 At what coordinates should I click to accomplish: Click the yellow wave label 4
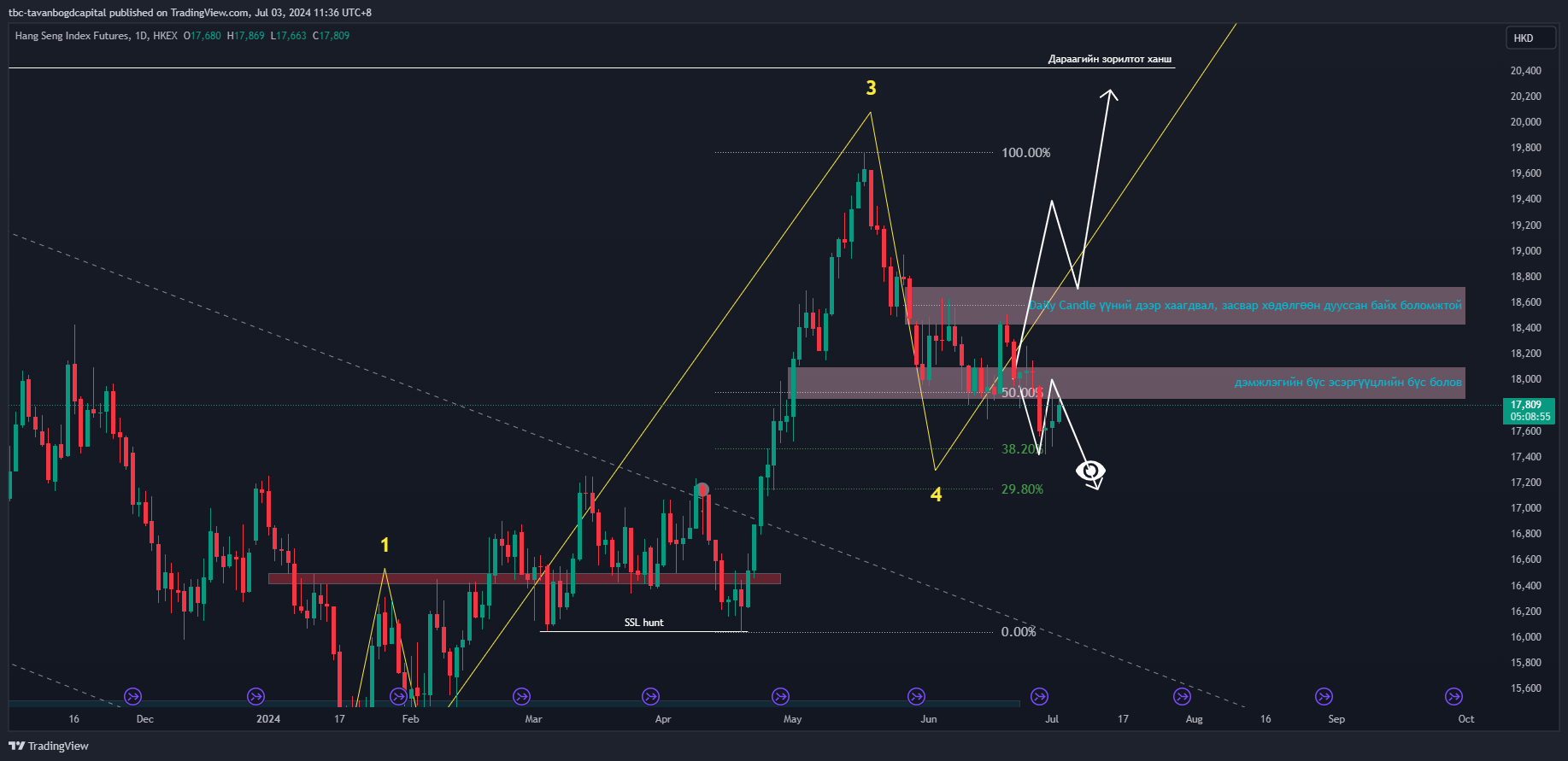click(x=937, y=495)
